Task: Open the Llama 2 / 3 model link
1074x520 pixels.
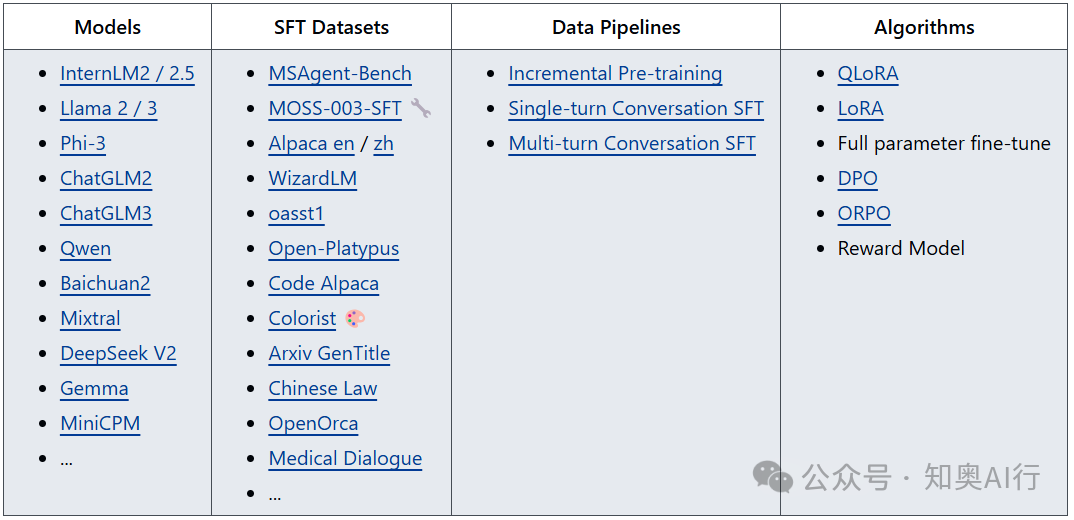Action: tap(109, 109)
